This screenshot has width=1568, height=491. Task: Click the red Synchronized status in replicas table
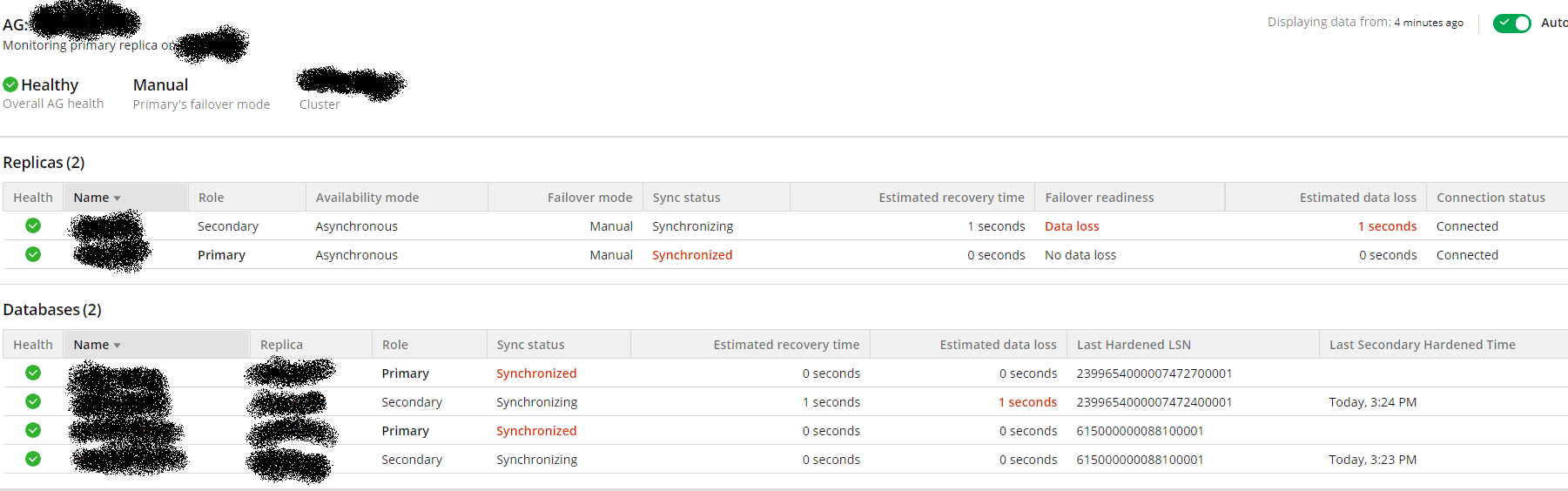(692, 255)
